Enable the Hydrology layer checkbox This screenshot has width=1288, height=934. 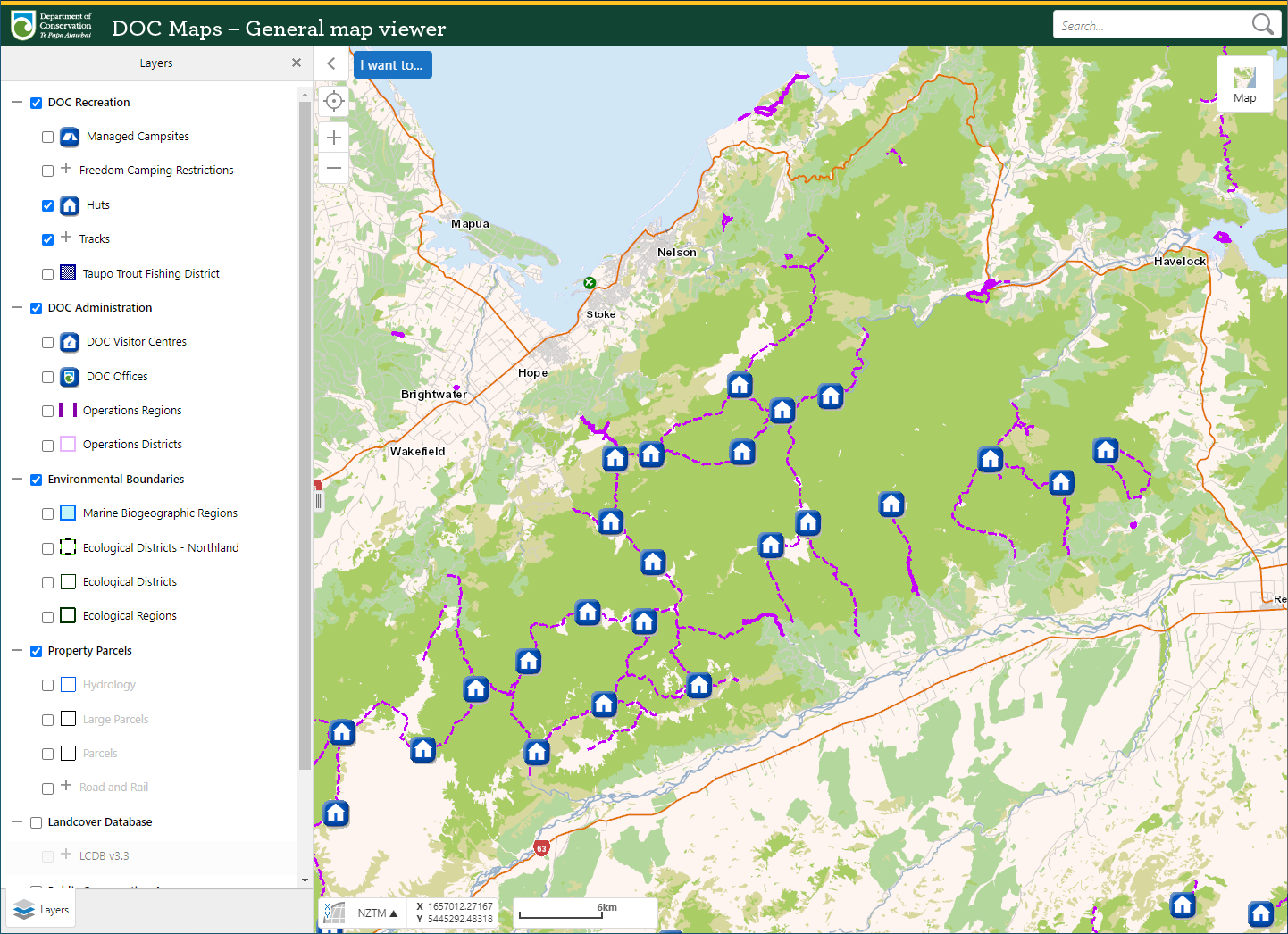click(48, 686)
